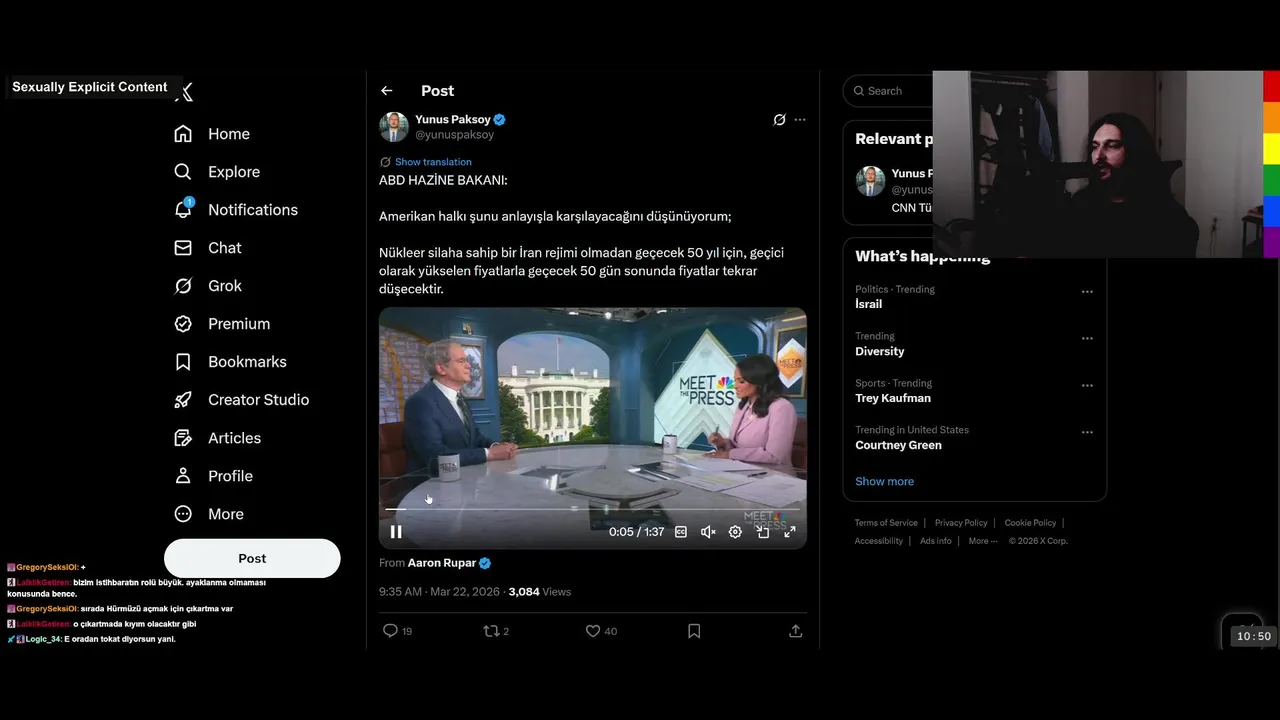The width and height of the screenshot is (1280, 720).
Task: Open the Terms of Service link
Action: (x=886, y=523)
